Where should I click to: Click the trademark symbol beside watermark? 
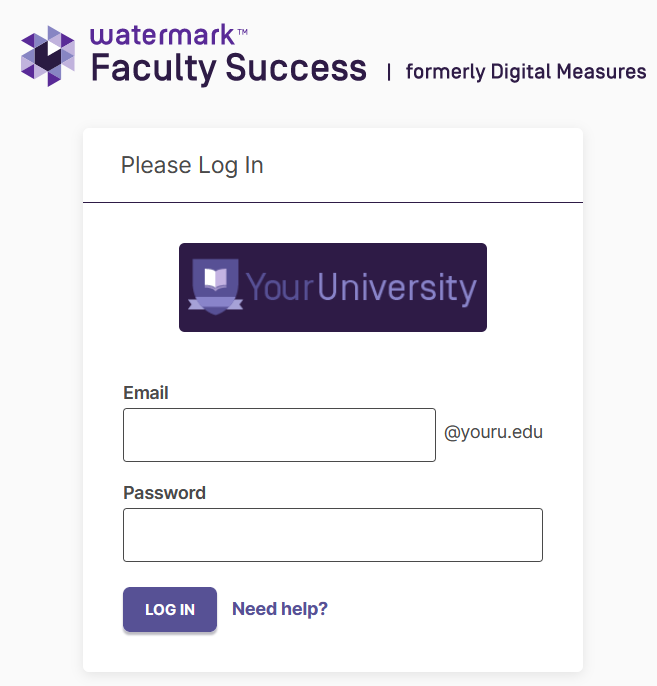[243, 32]
